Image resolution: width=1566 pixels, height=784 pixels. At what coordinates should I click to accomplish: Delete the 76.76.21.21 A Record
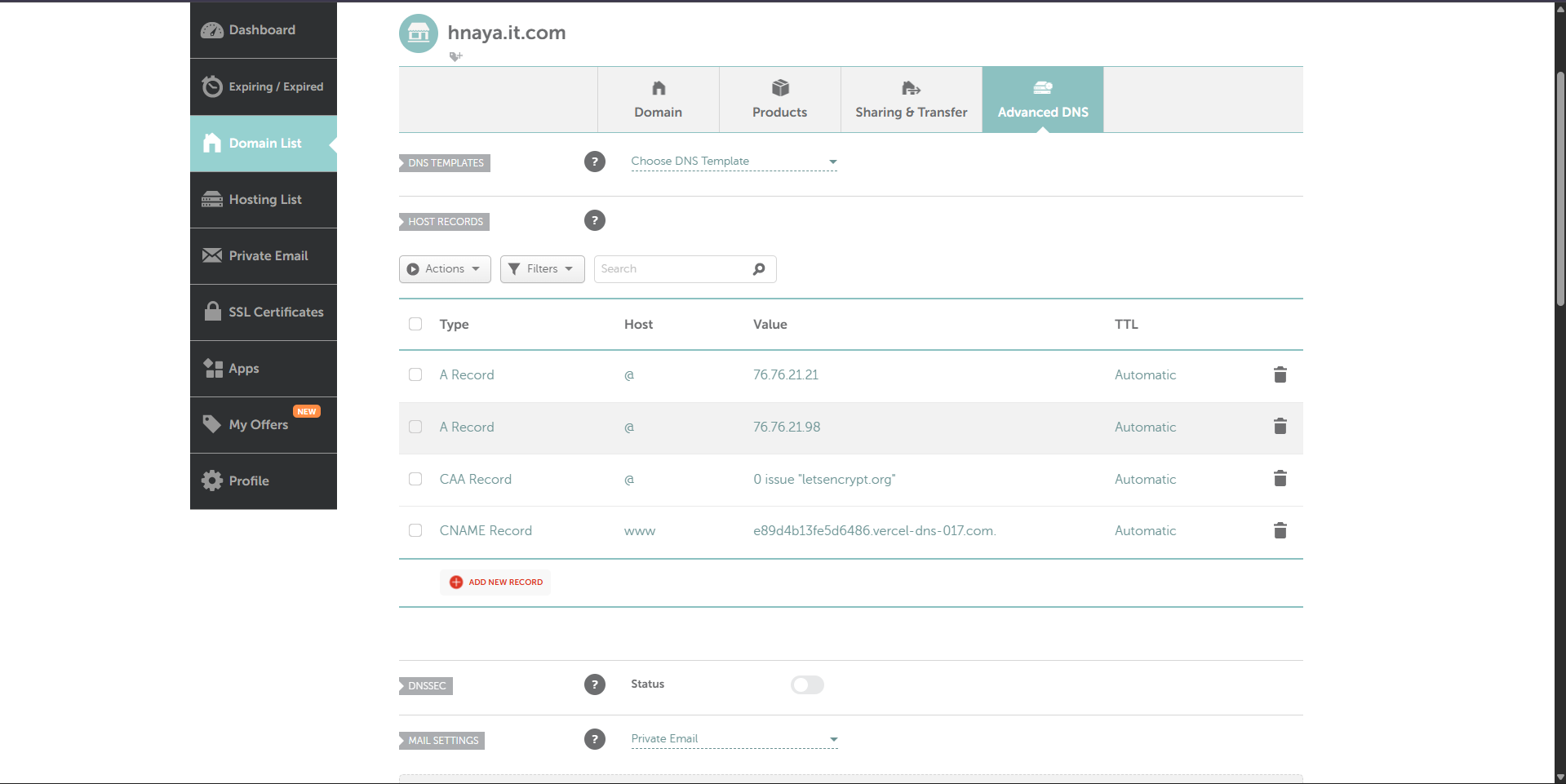(x=1280, y=374)
